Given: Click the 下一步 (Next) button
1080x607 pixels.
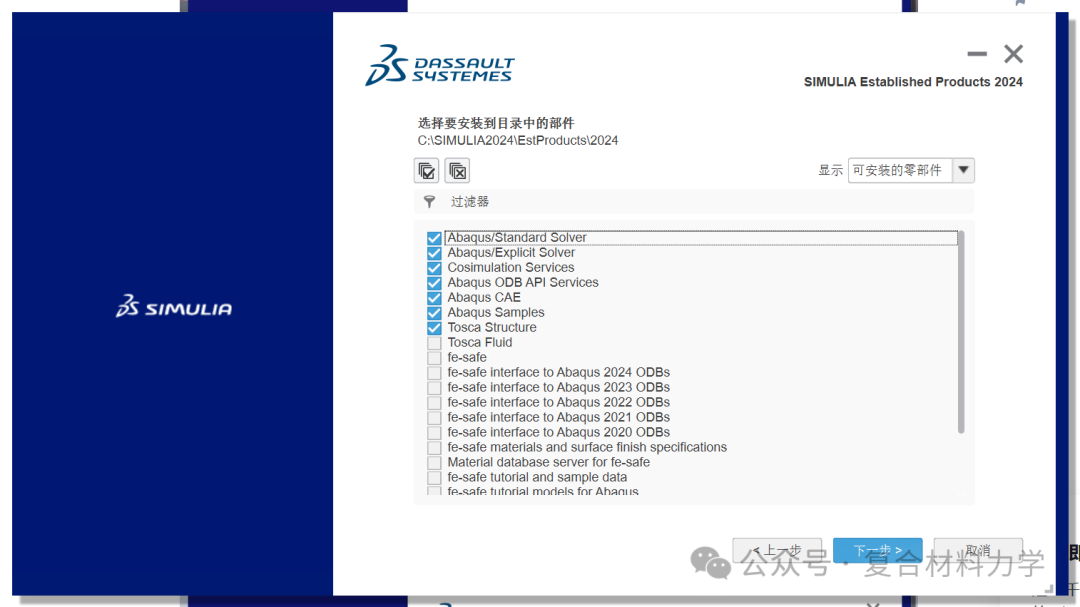Looking at the screenshot, I should [877, 550].
